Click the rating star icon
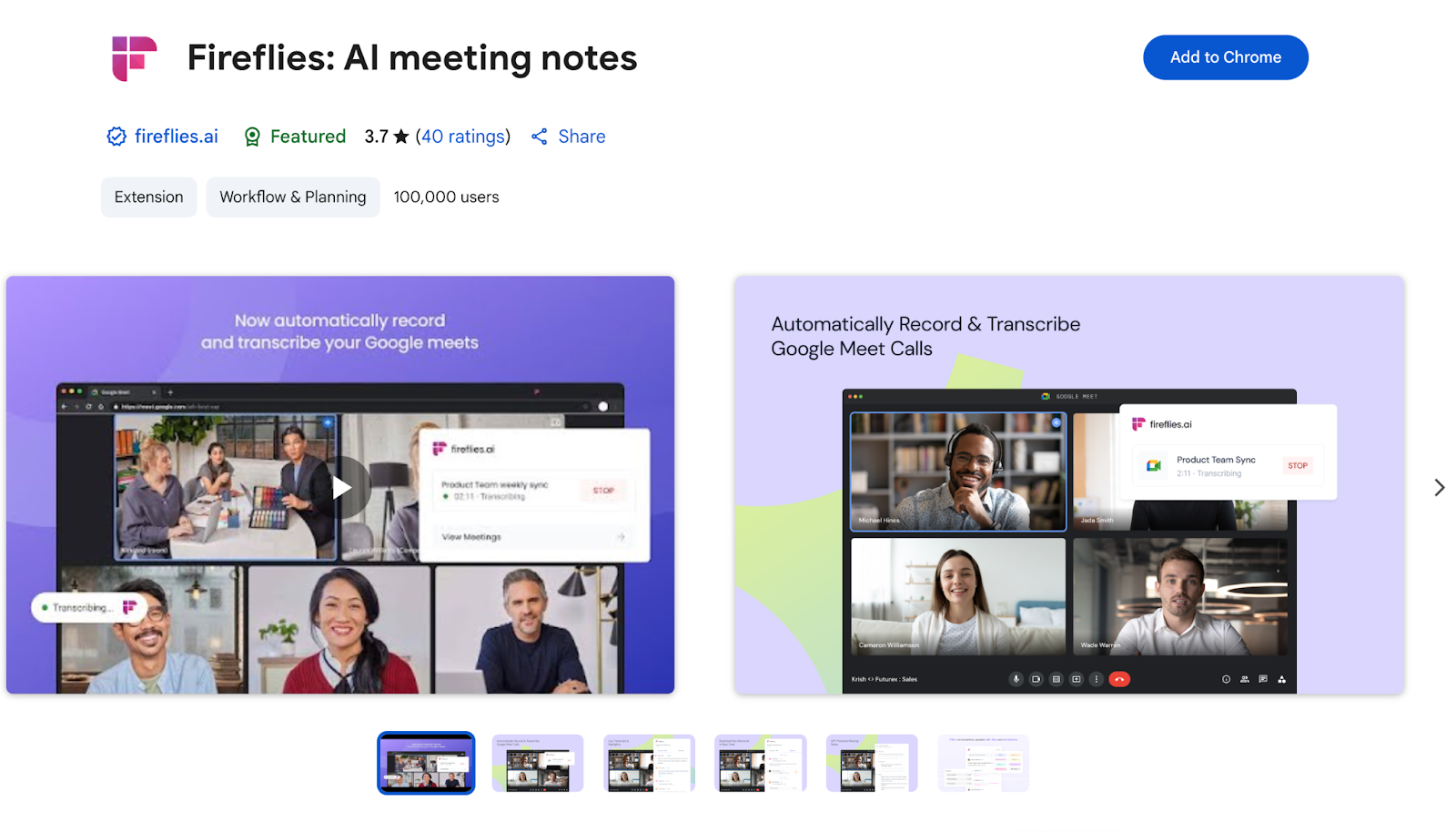This screenshot has height=832, width=1456. click(400, 137)
